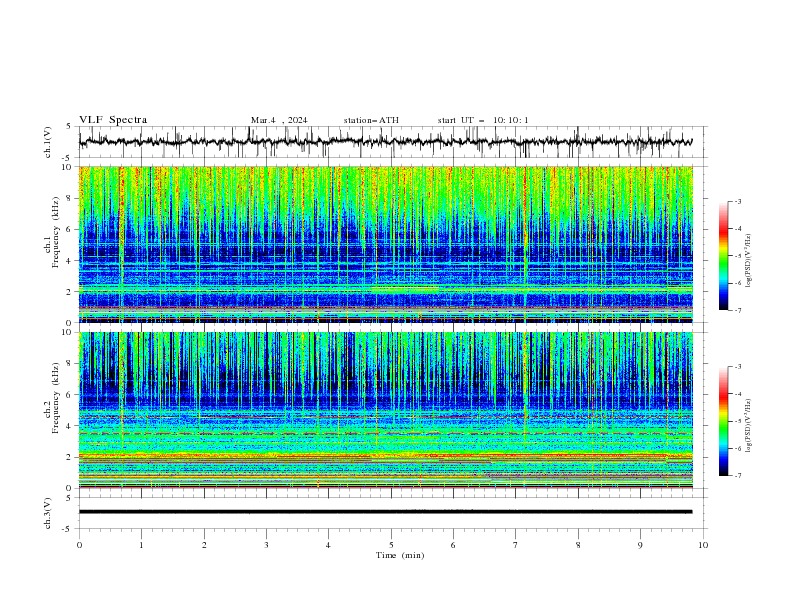Select the "station=ATH" label
Image resolution: width=792 pixels, height=612 pixels.
371,120
